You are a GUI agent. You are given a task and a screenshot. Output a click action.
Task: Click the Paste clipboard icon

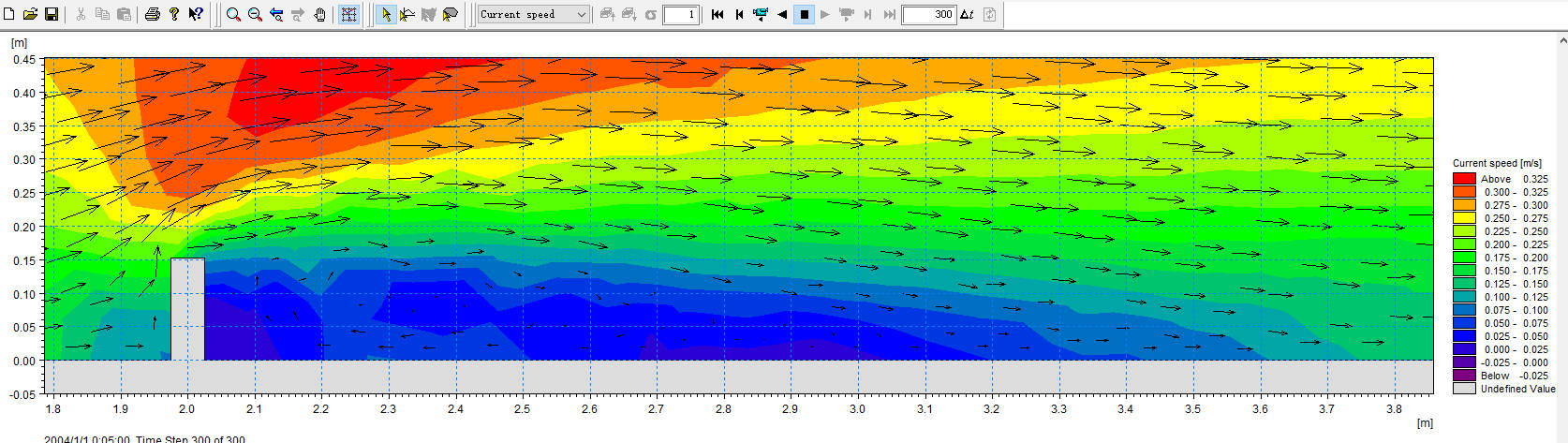(124, 14)
